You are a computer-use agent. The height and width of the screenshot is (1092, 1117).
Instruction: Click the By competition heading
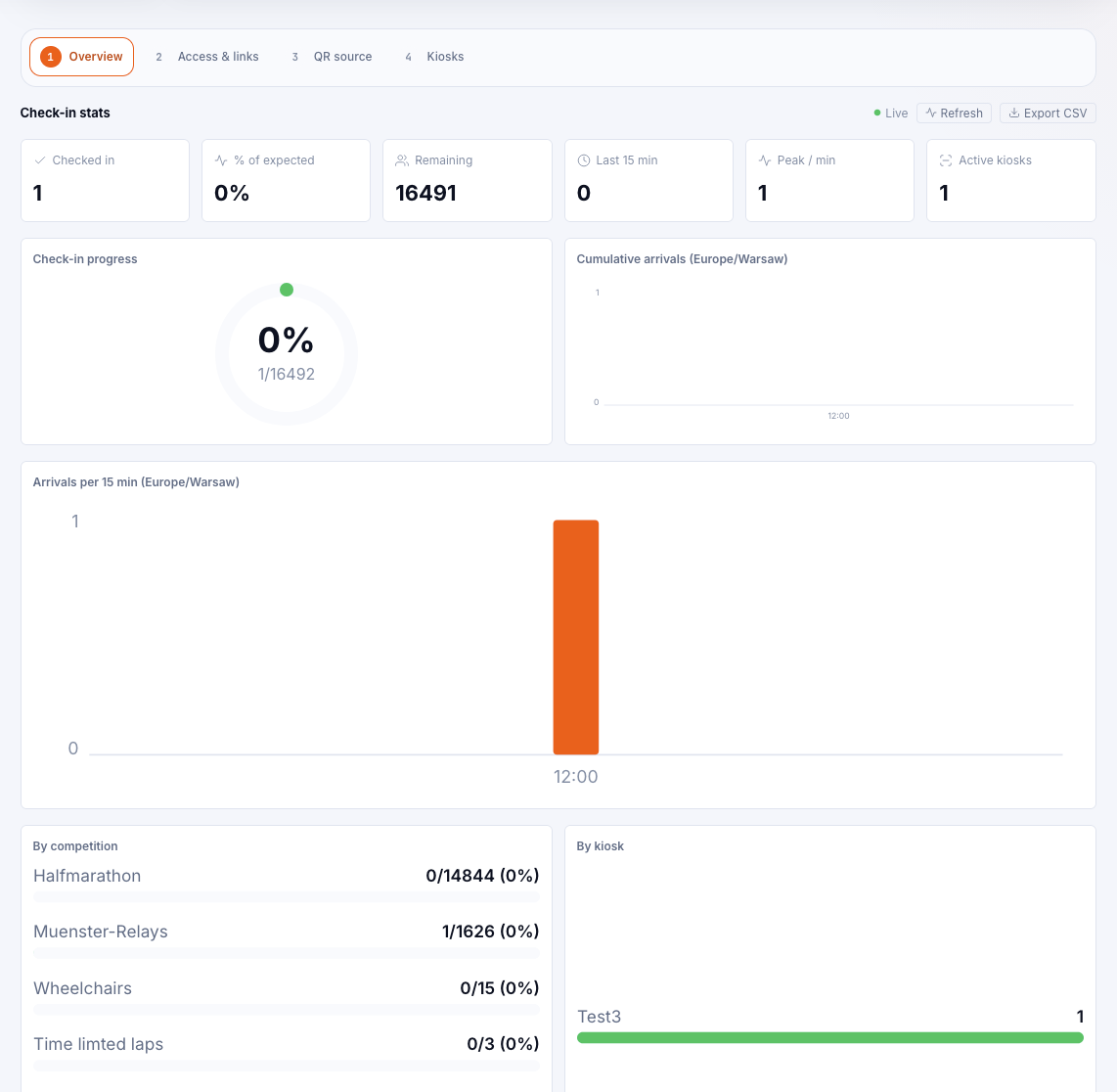(x=74, y=846)
